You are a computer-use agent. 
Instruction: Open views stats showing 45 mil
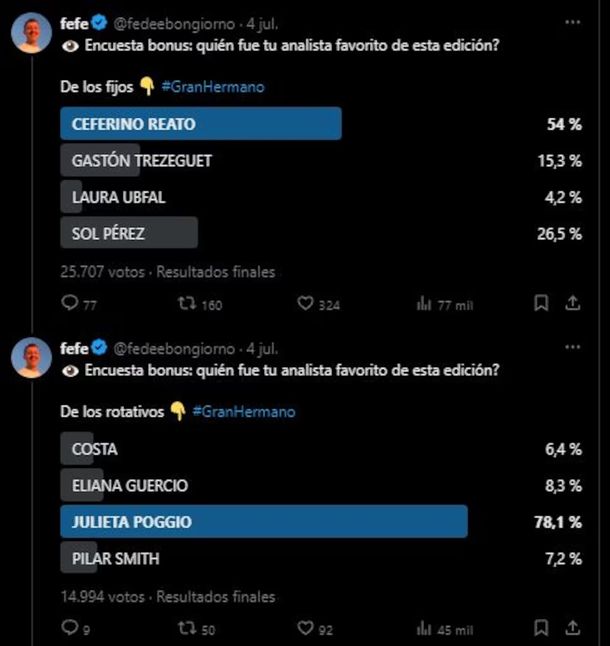pos(423,628)
